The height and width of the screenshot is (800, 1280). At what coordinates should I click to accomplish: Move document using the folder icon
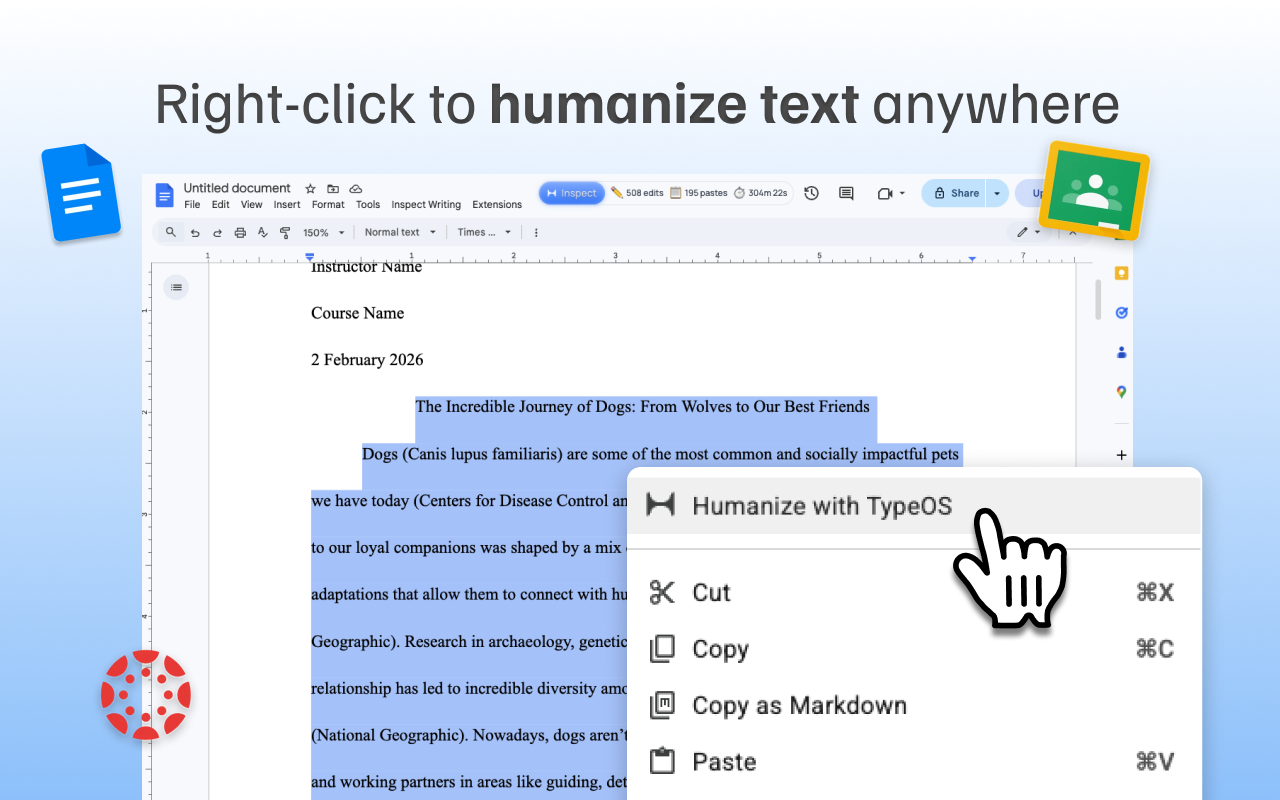pos(333,188)
